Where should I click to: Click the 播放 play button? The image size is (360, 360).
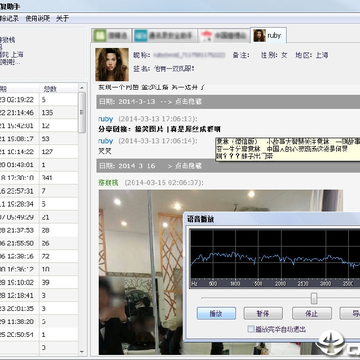pos(216,313)
